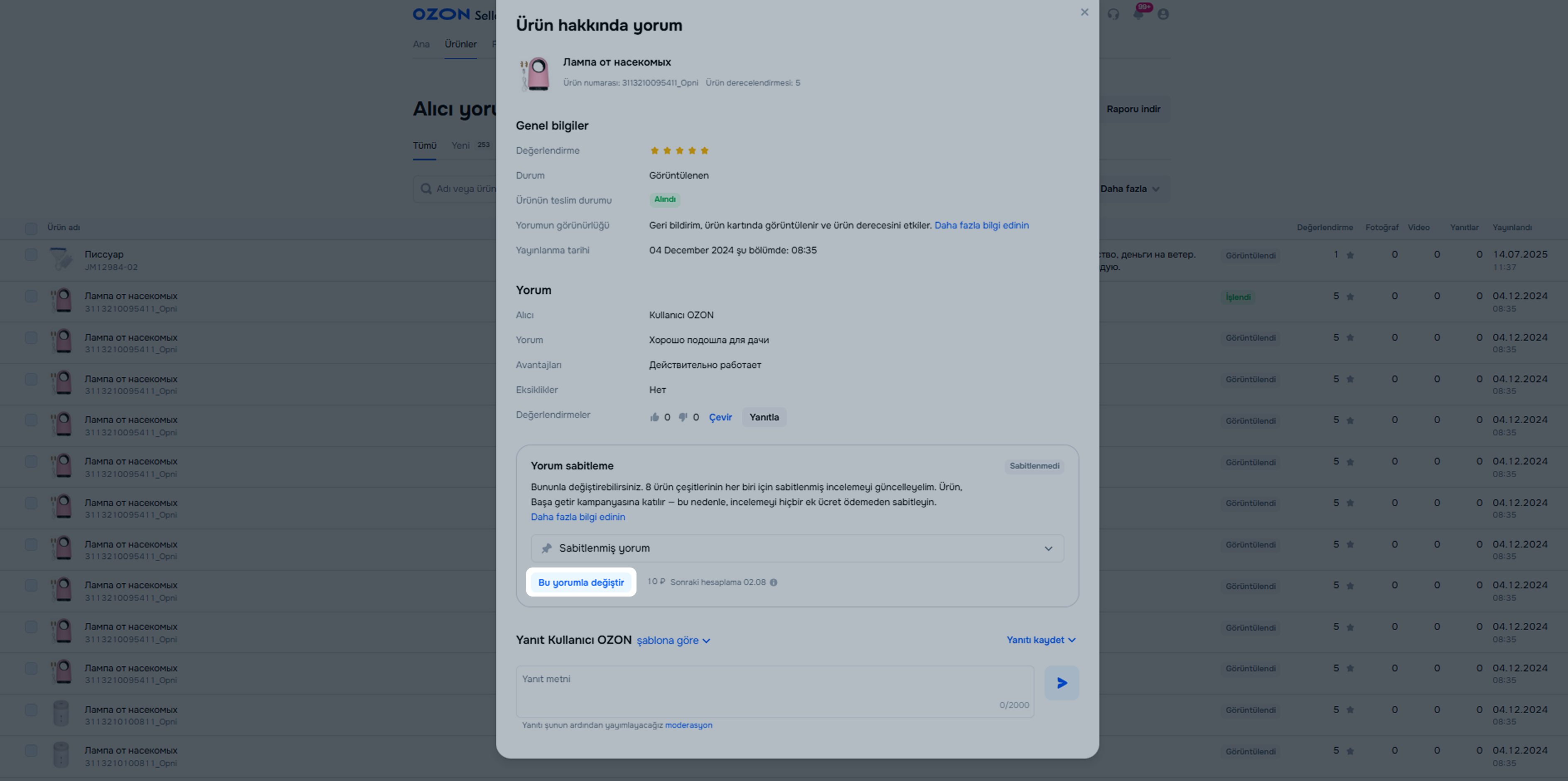Open the headset support icon in header

[1113, 14]
